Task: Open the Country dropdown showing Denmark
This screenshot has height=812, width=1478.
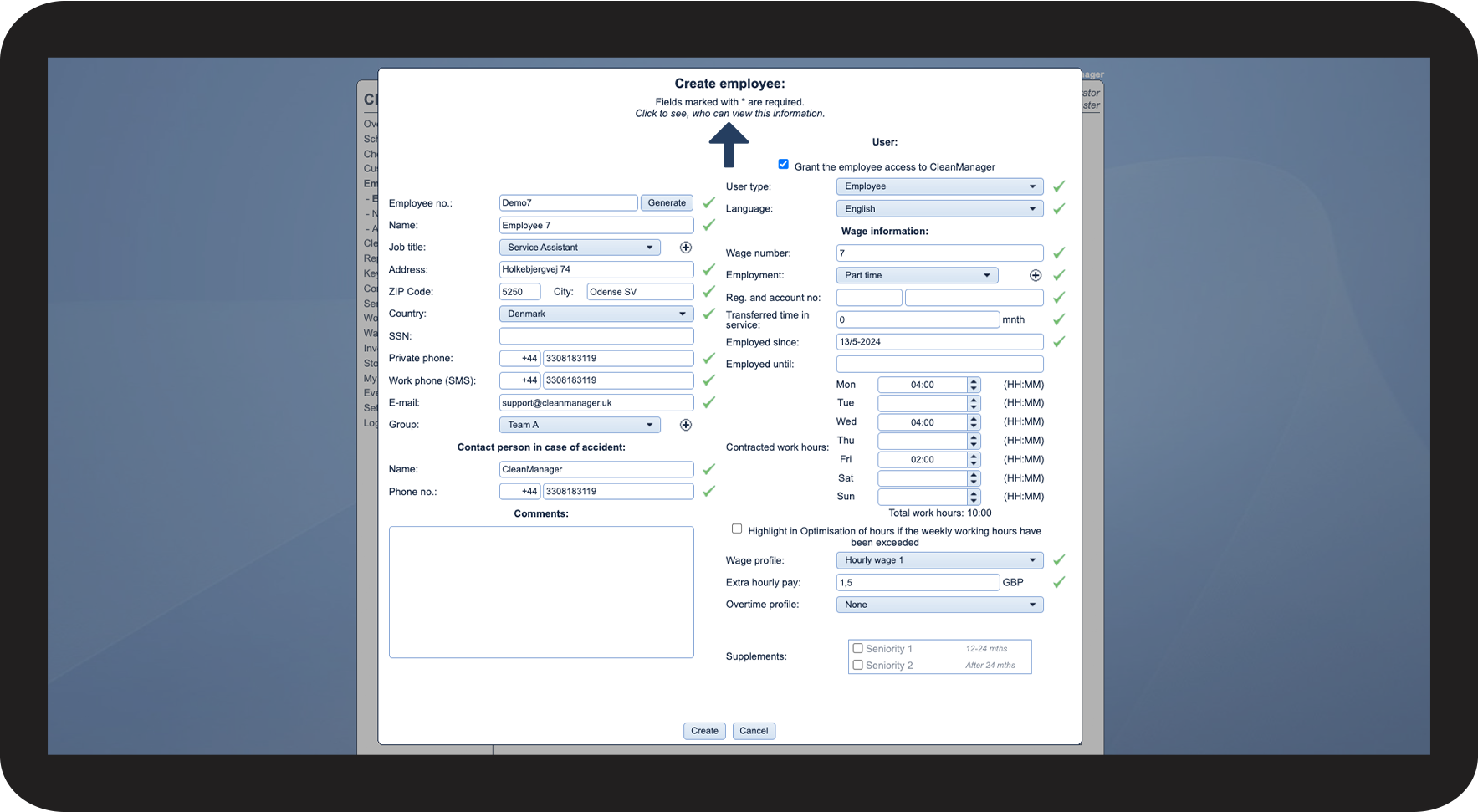Action: tap(596, 314)
